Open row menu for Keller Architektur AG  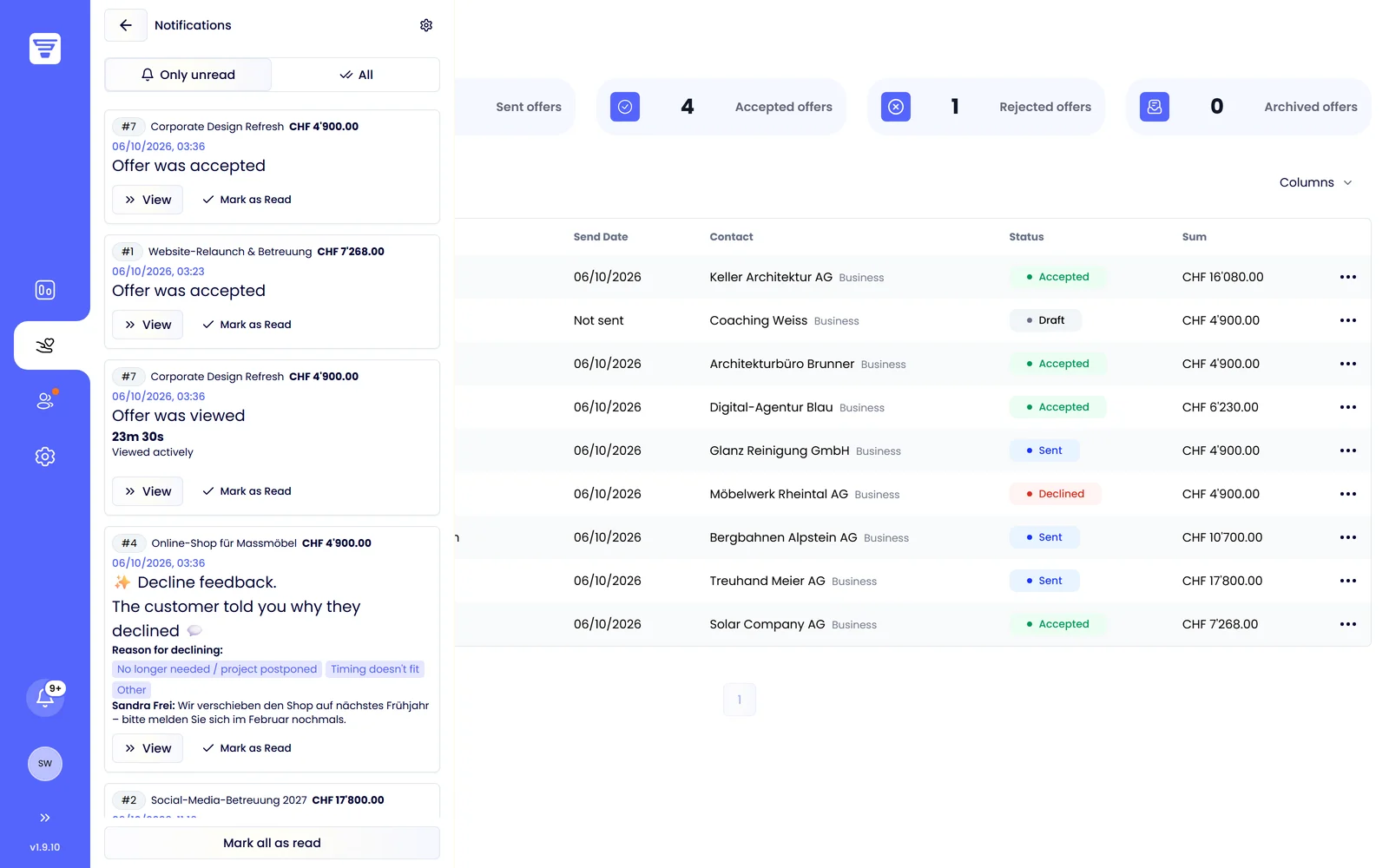[1347, 277]
